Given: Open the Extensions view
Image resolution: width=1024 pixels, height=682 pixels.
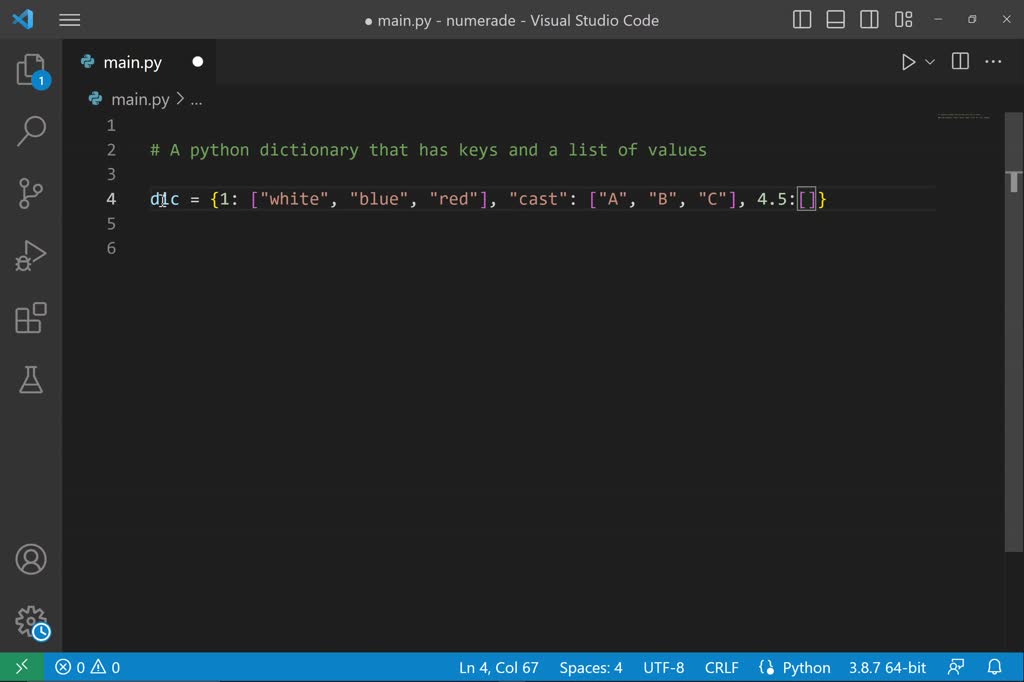Looking at the screenshot, I should (31, 317).
